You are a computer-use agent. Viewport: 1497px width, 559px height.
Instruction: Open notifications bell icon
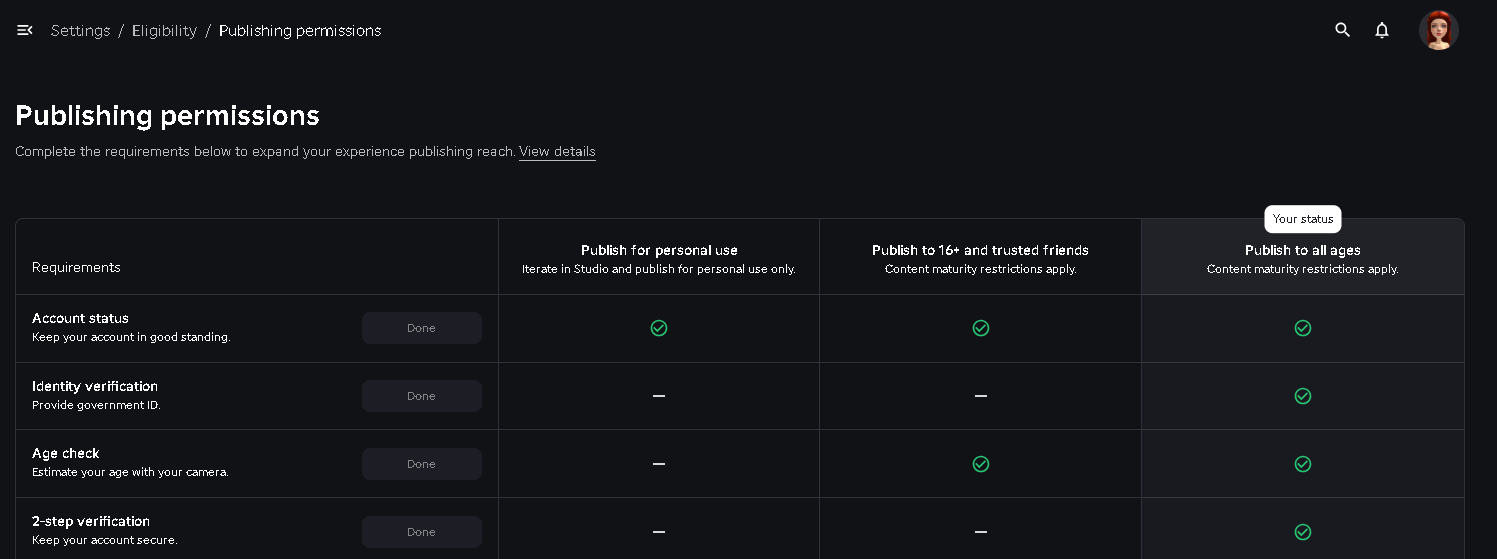point(1382,30)
